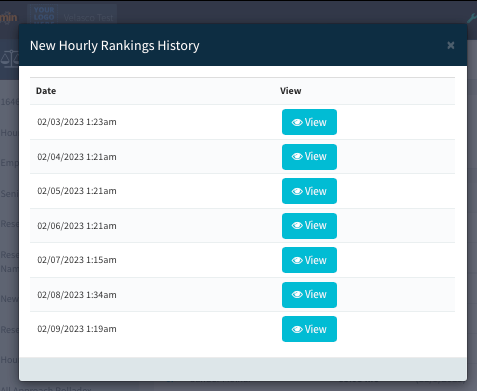Click the YOUR LOGO image in background header

point(44,14)
